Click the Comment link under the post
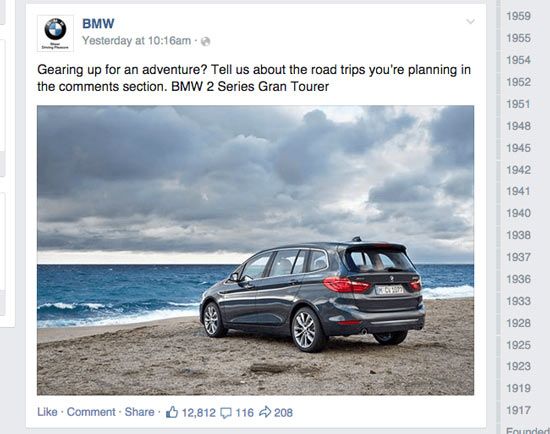550x434 pixels. (x=91, y=412)
